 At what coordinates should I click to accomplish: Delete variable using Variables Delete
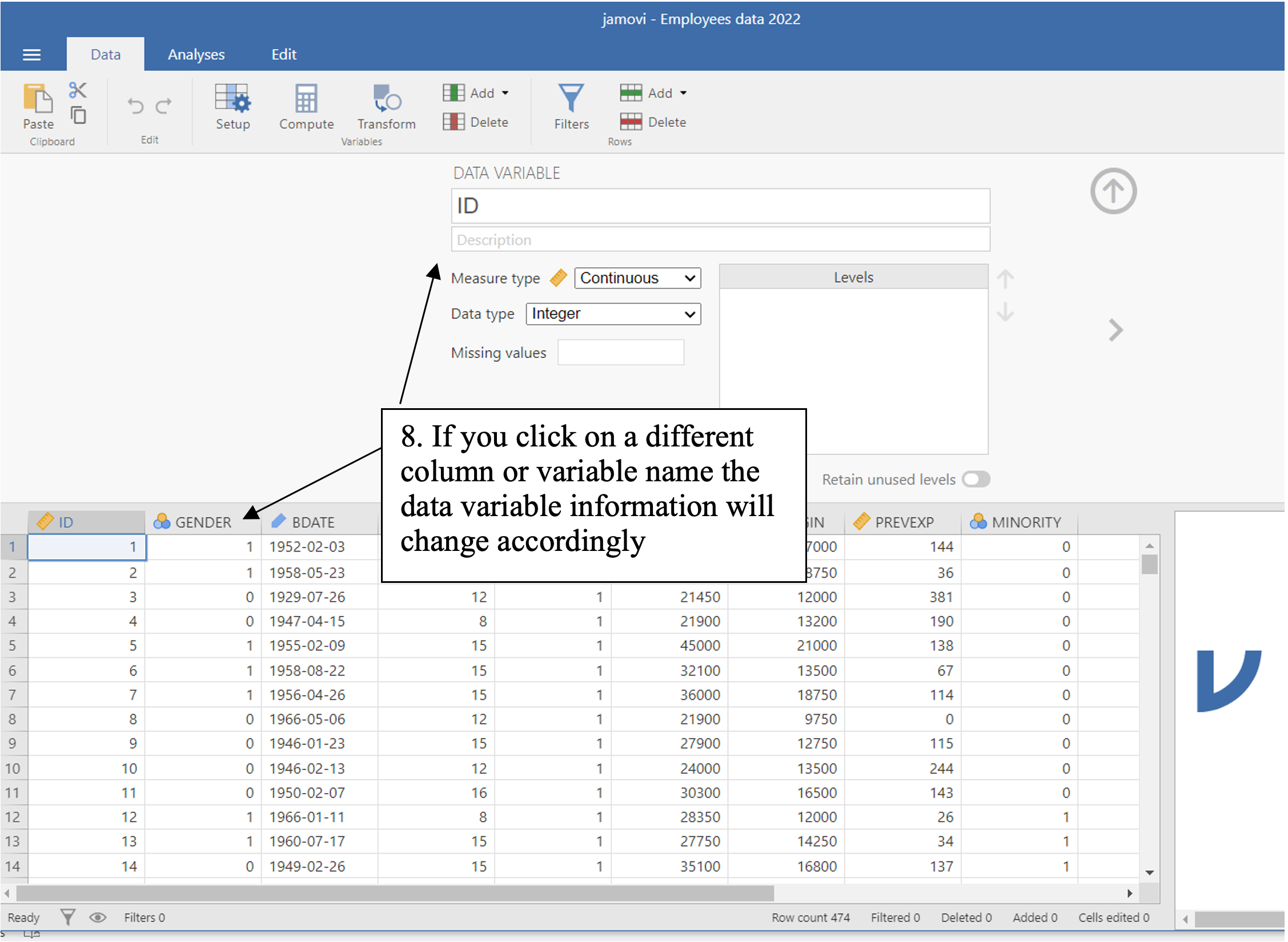coord(476,122)
